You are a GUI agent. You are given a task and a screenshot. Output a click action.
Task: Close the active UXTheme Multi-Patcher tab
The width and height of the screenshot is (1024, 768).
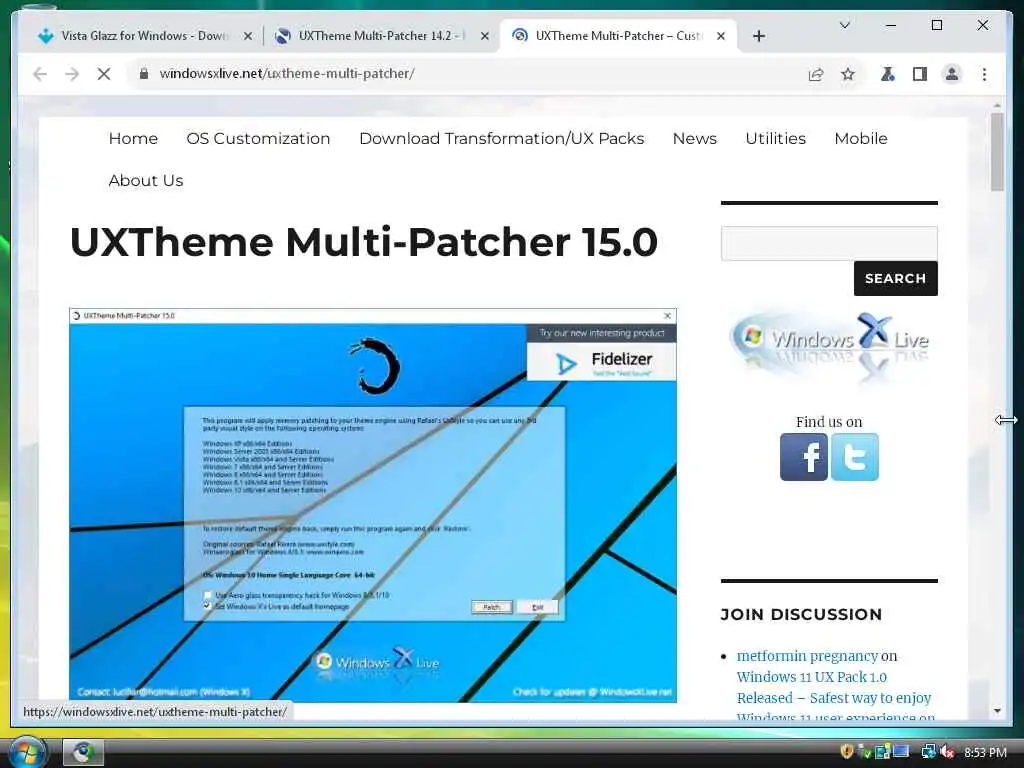pos(721,36)
